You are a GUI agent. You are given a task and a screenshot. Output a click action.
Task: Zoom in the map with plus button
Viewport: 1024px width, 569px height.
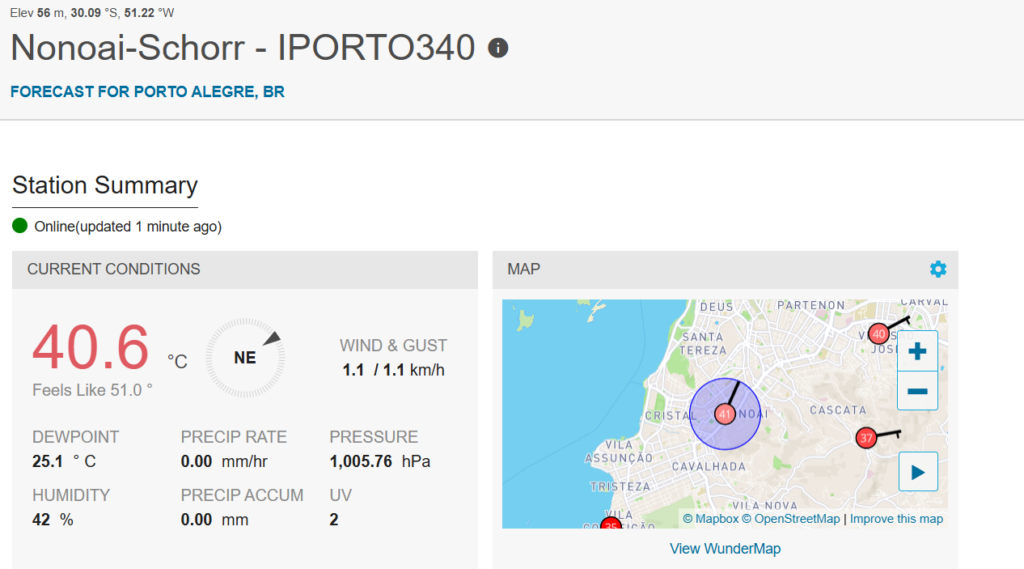(917, 351)
